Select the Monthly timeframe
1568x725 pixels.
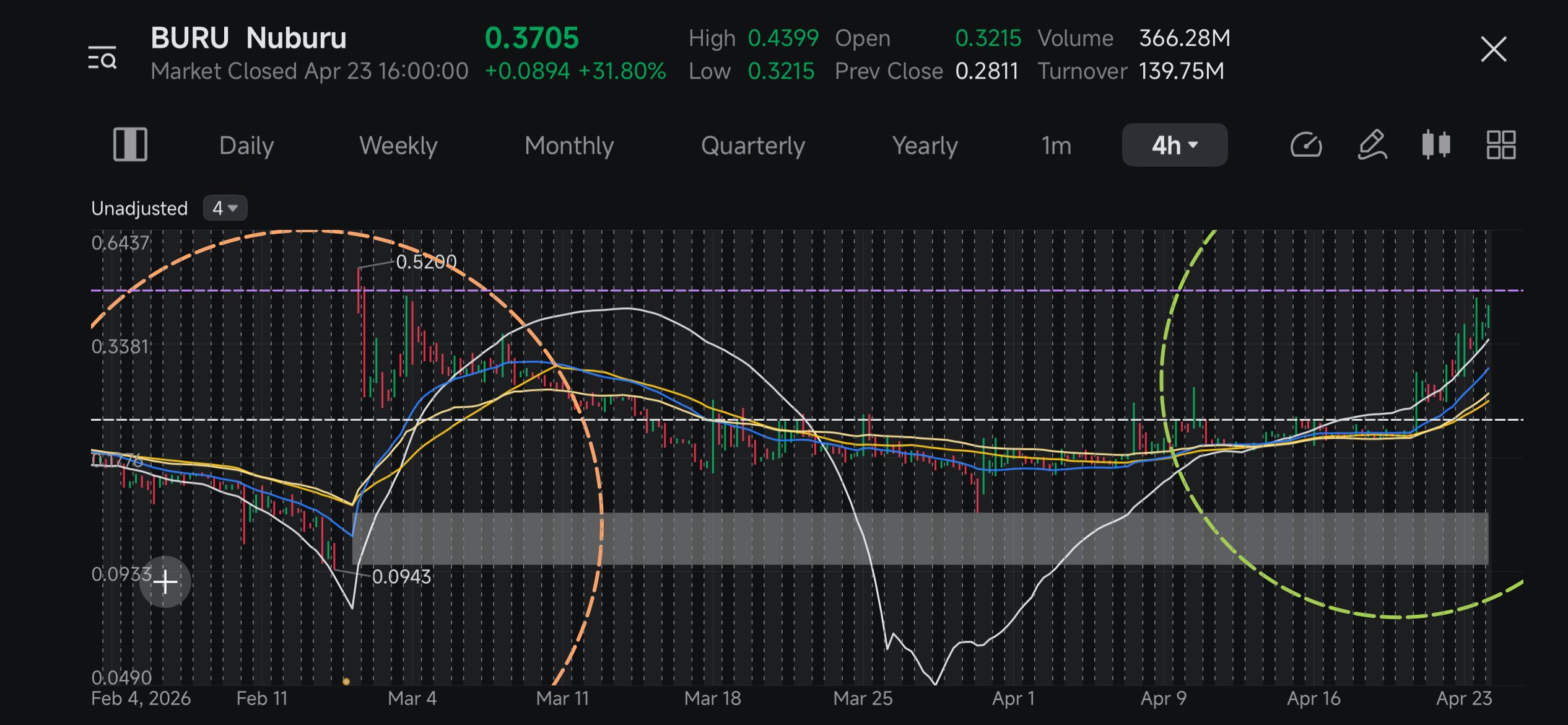click(569, 146)
